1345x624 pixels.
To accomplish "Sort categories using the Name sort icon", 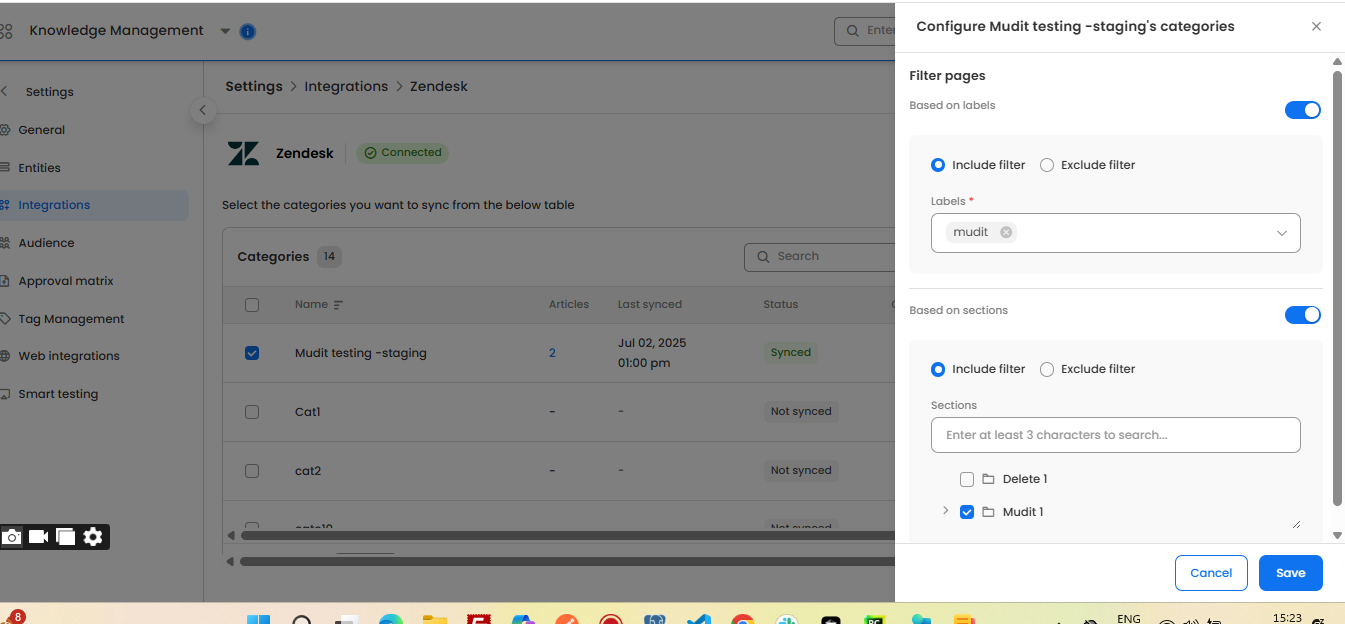I will tap(338, 304).
